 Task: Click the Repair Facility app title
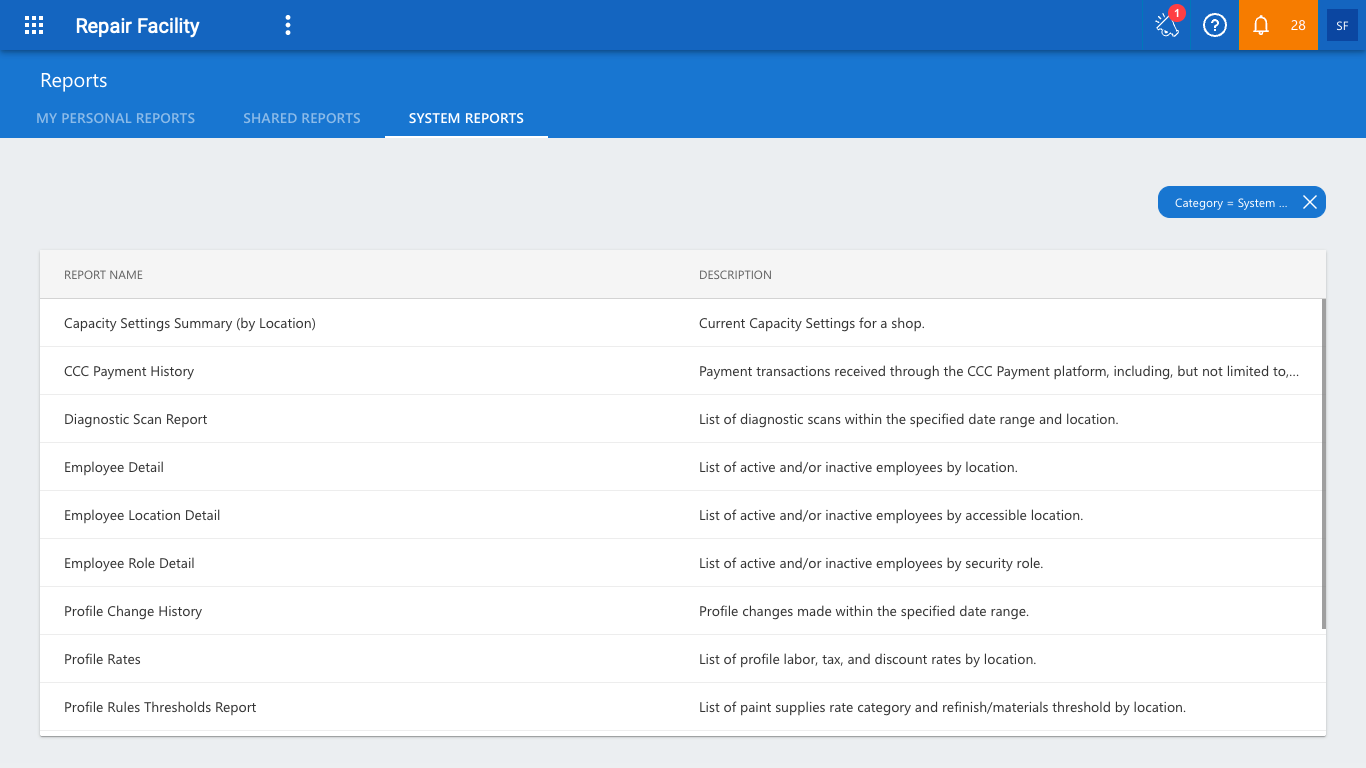[x=137, y=26]
